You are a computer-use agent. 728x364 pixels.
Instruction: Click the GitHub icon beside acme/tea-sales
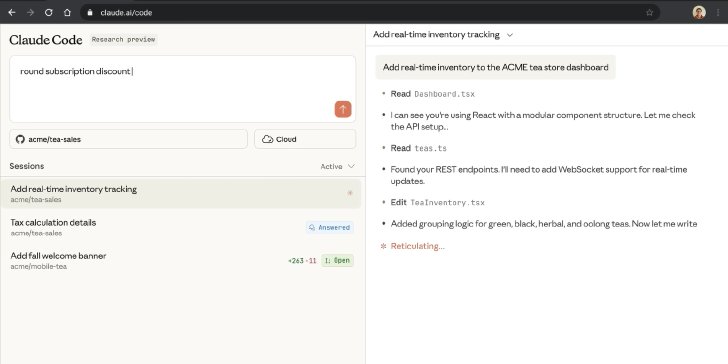coord(20,139)
